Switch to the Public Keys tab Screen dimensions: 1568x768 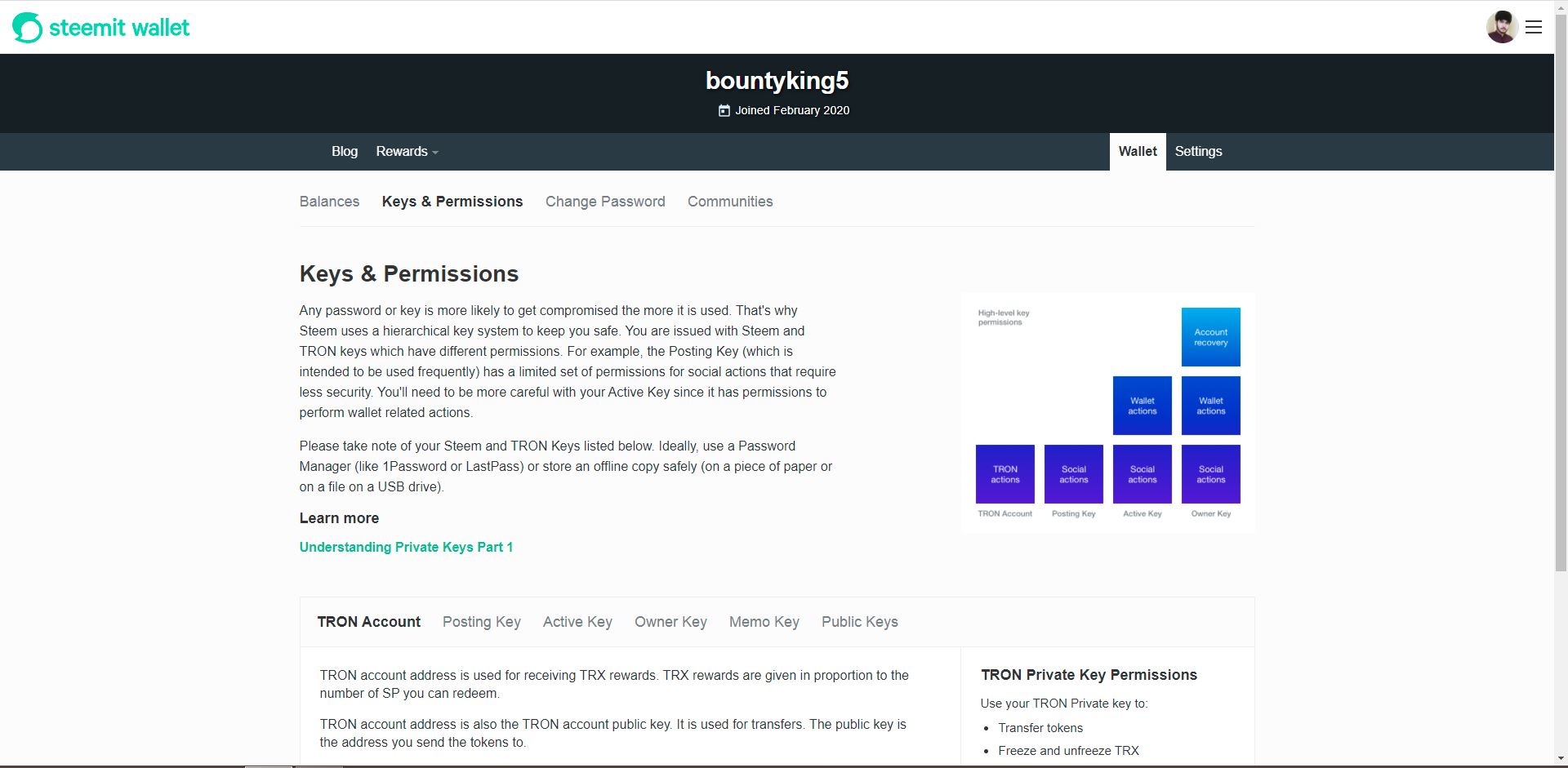[860, 622]
